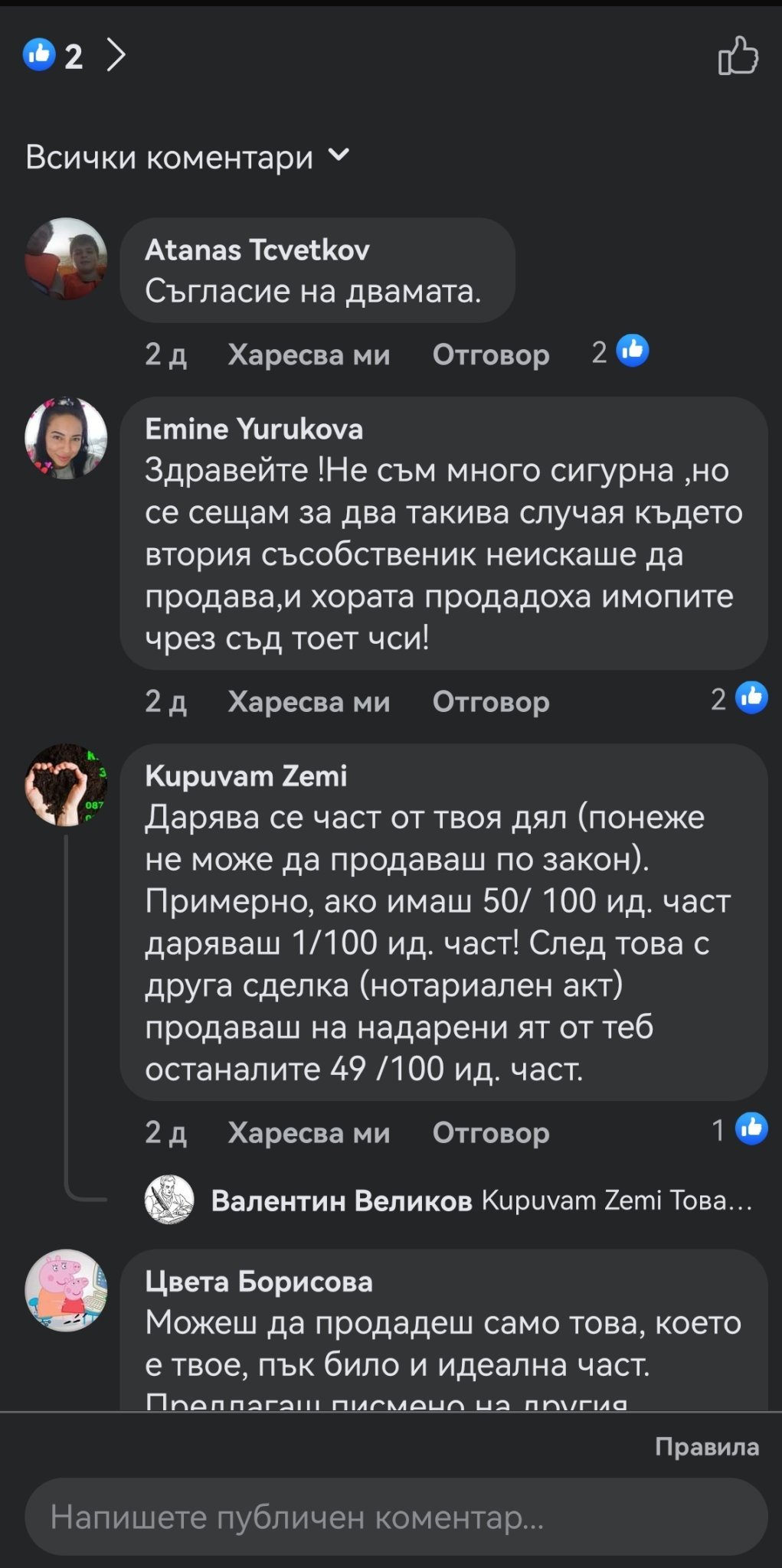Image resolution: width=782 pixels, height=1568 pixels.
Task: Open Emine Yurukova's profile avatar
Action: [x=66, y=438]
